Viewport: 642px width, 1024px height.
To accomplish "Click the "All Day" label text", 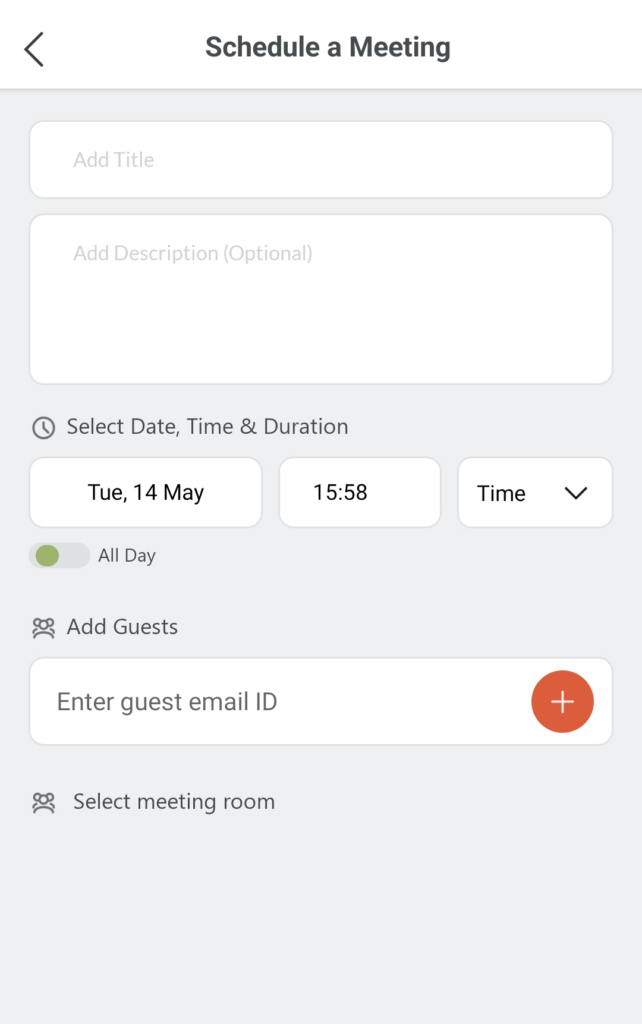I will [127, 556].
